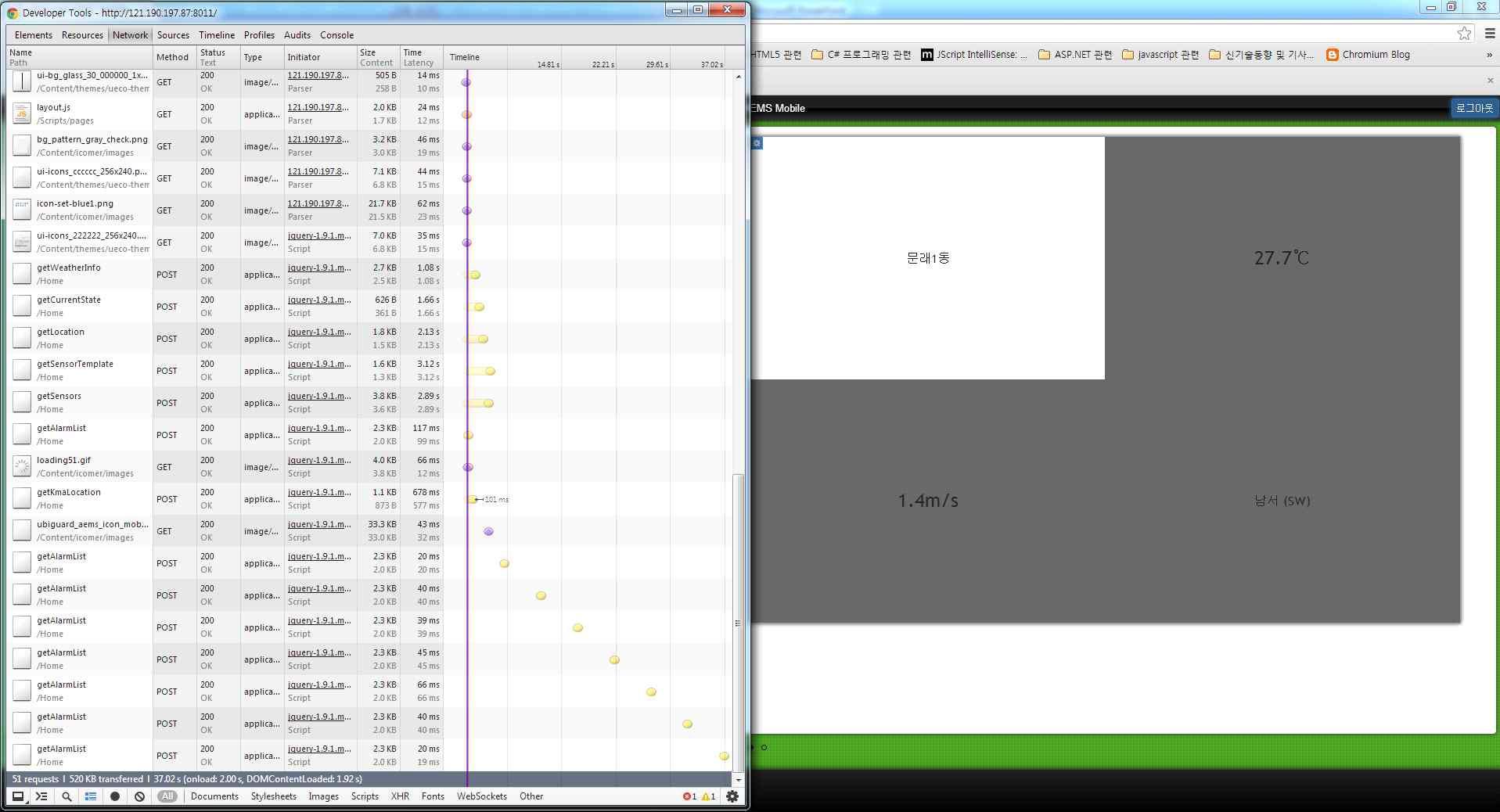Open the ASP.NET 관련 bookmark folder
The height and width of the screenshot is (812, 1500).
[x=1074, y=55]
